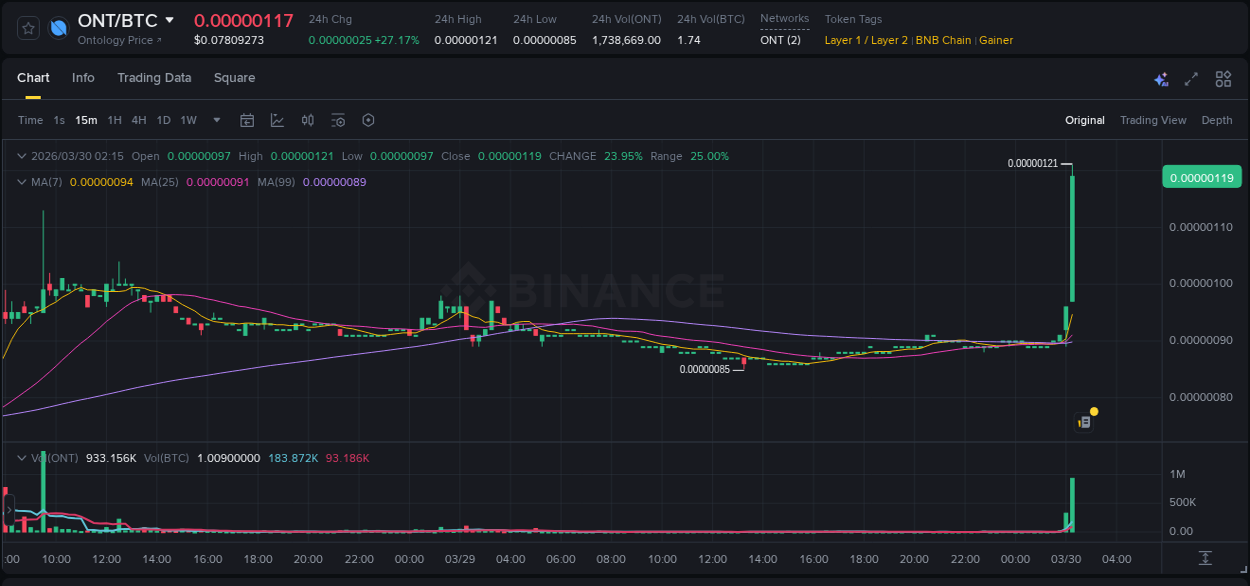The image size is (1250, 586).
Task: Select the line chart style icon
Action: 277,120
